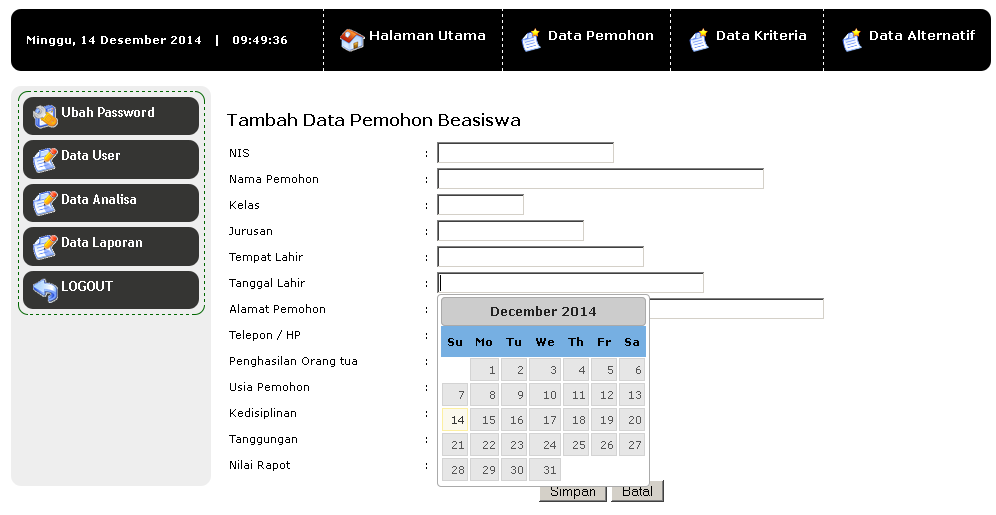Click the notepad icon on Data User
996x515 pixels.
(x=45, y=159)
